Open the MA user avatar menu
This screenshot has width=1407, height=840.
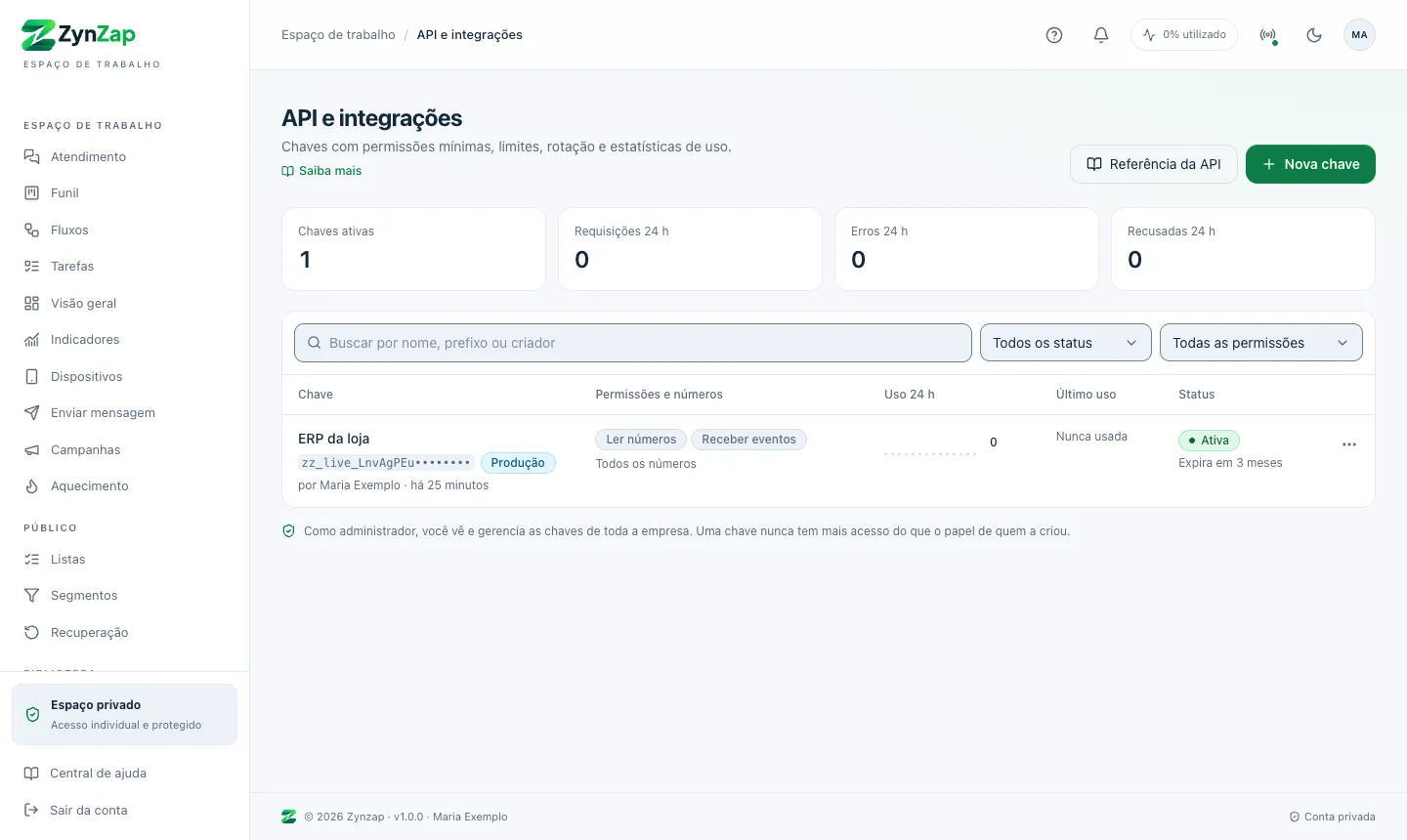(x=1359, y=35)
